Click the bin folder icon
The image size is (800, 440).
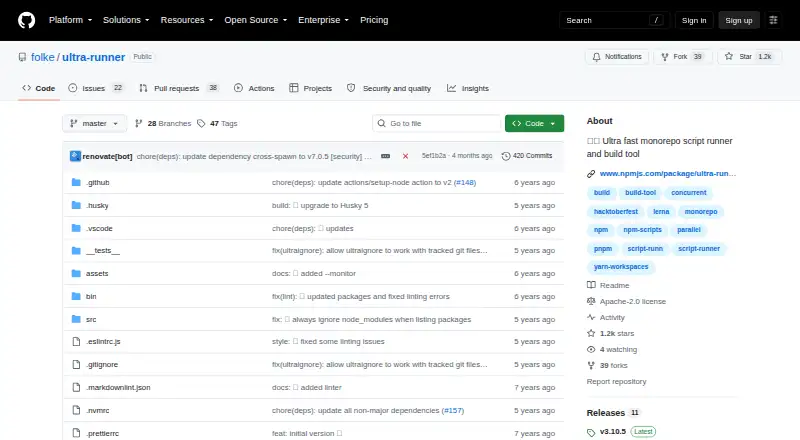(76, 297)
